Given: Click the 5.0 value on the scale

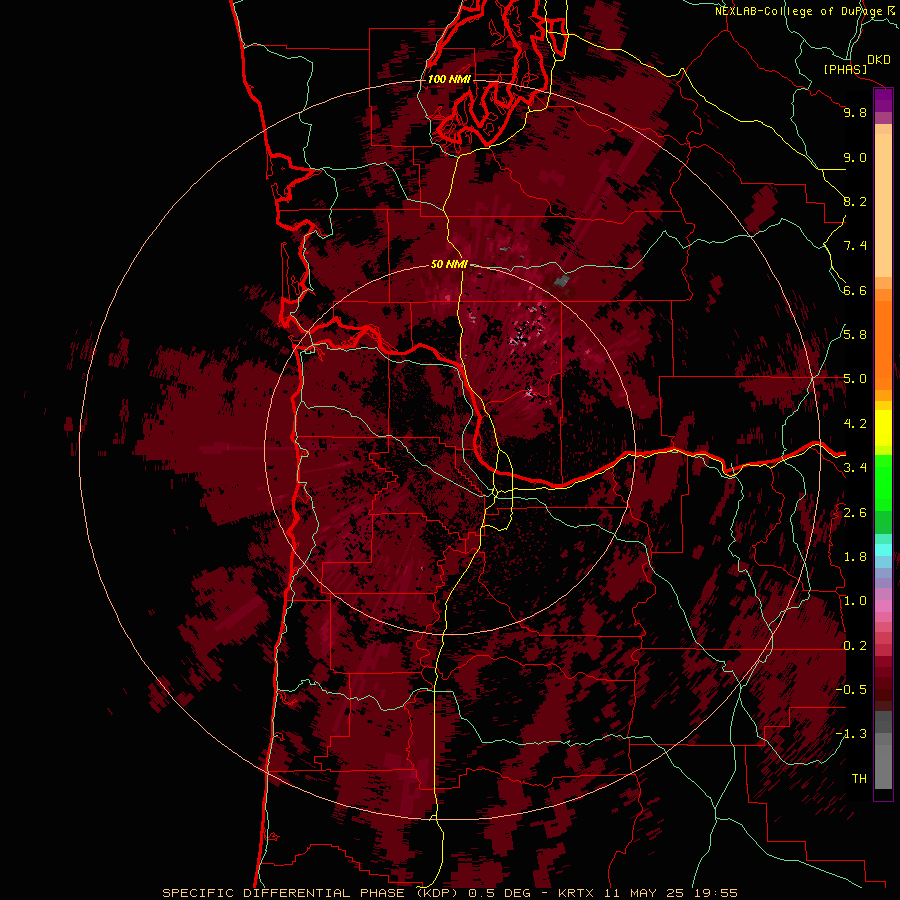Looking at the screenshot, I should pos(855,379).
